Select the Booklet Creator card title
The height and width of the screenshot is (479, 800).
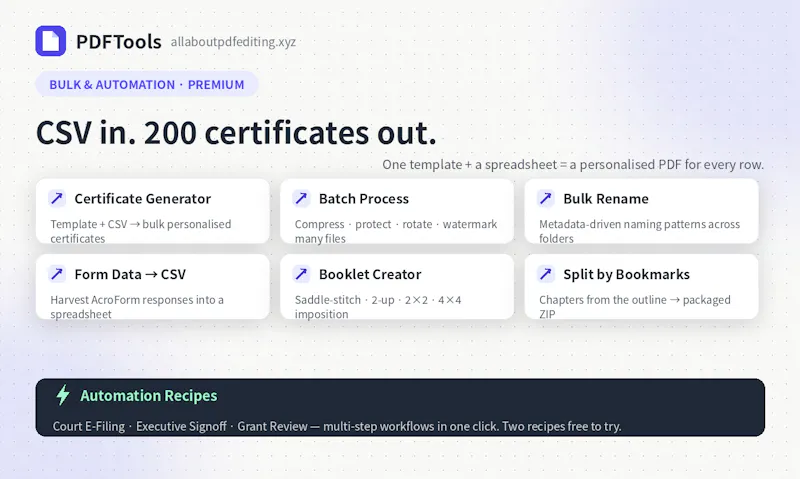pos(370,274)
